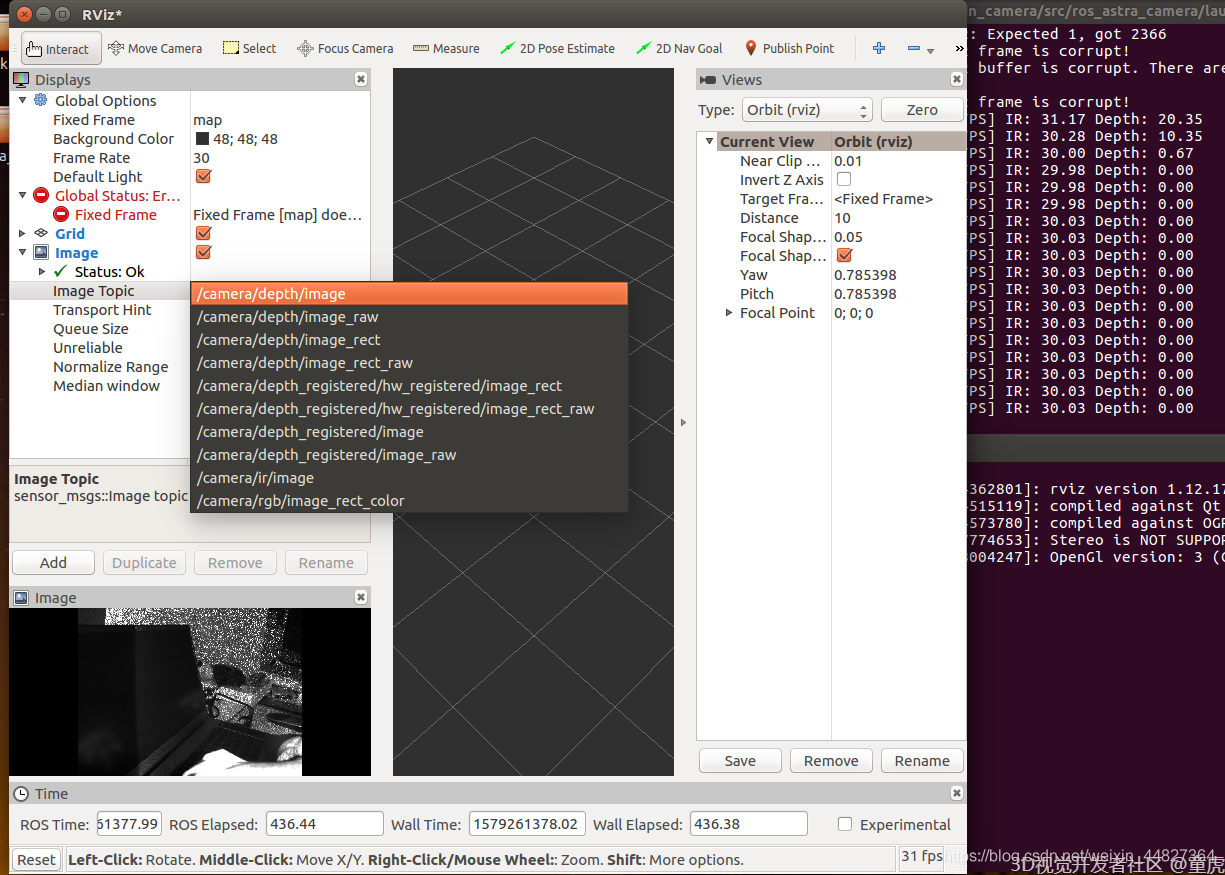Click the Add display button

[x=53, y=562]
